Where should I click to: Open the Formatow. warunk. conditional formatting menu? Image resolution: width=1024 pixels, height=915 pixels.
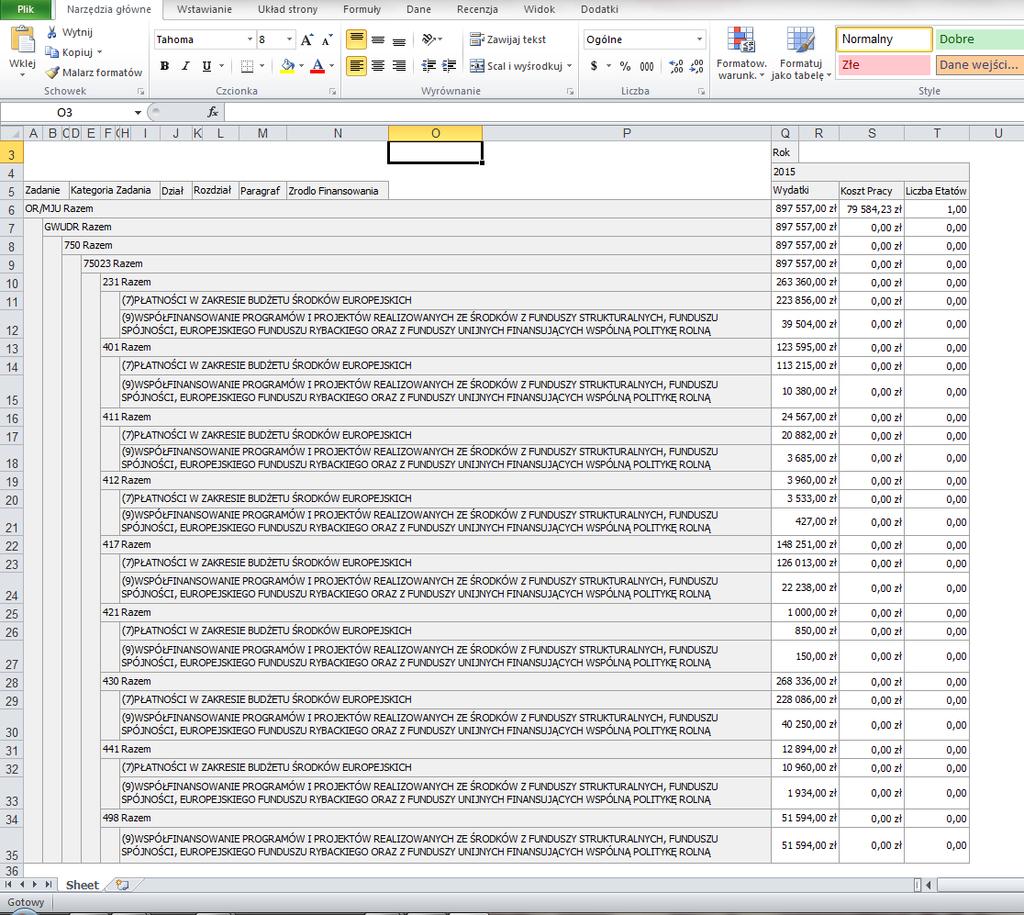741,53
